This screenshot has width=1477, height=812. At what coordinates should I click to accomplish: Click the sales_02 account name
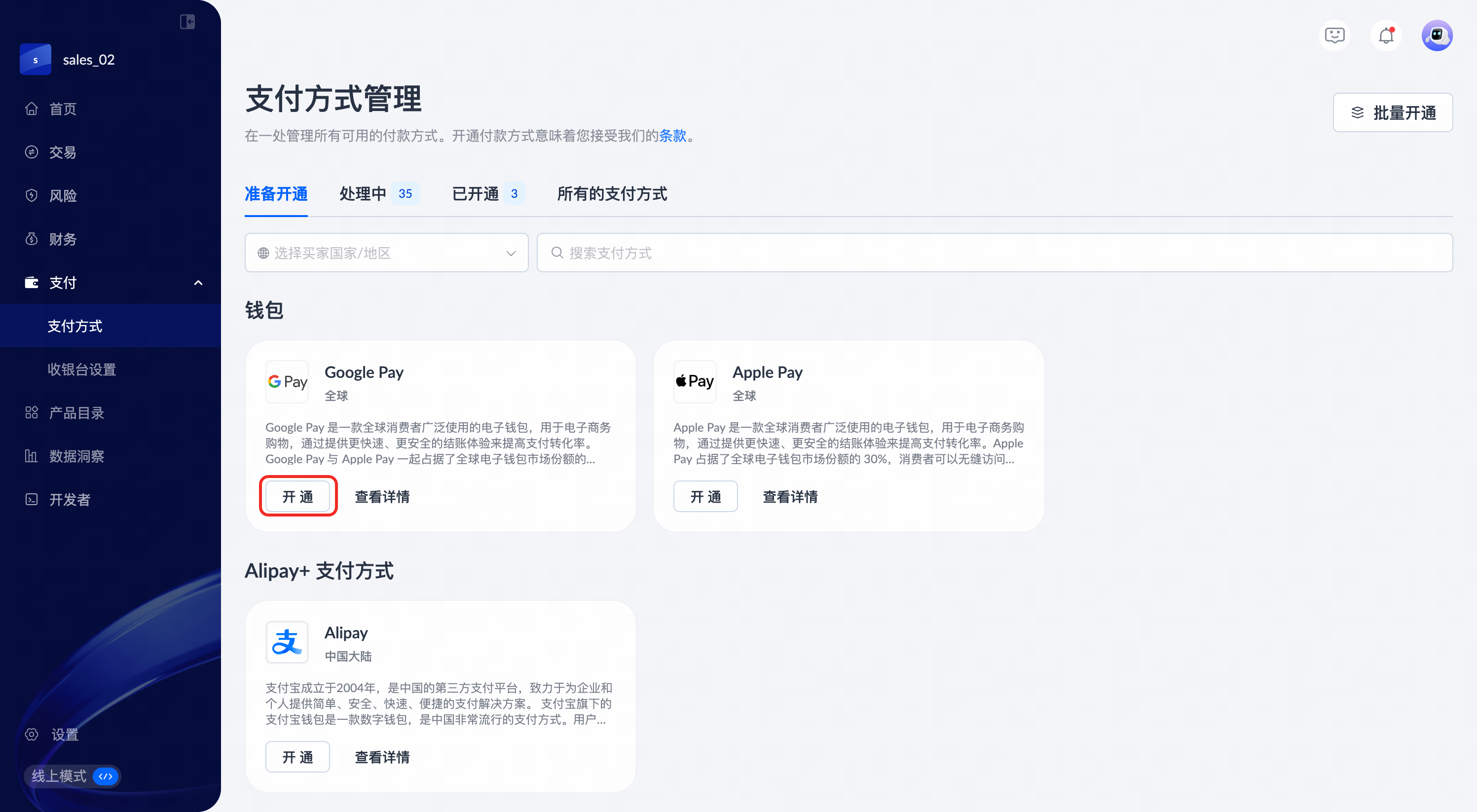click(89, 60)
